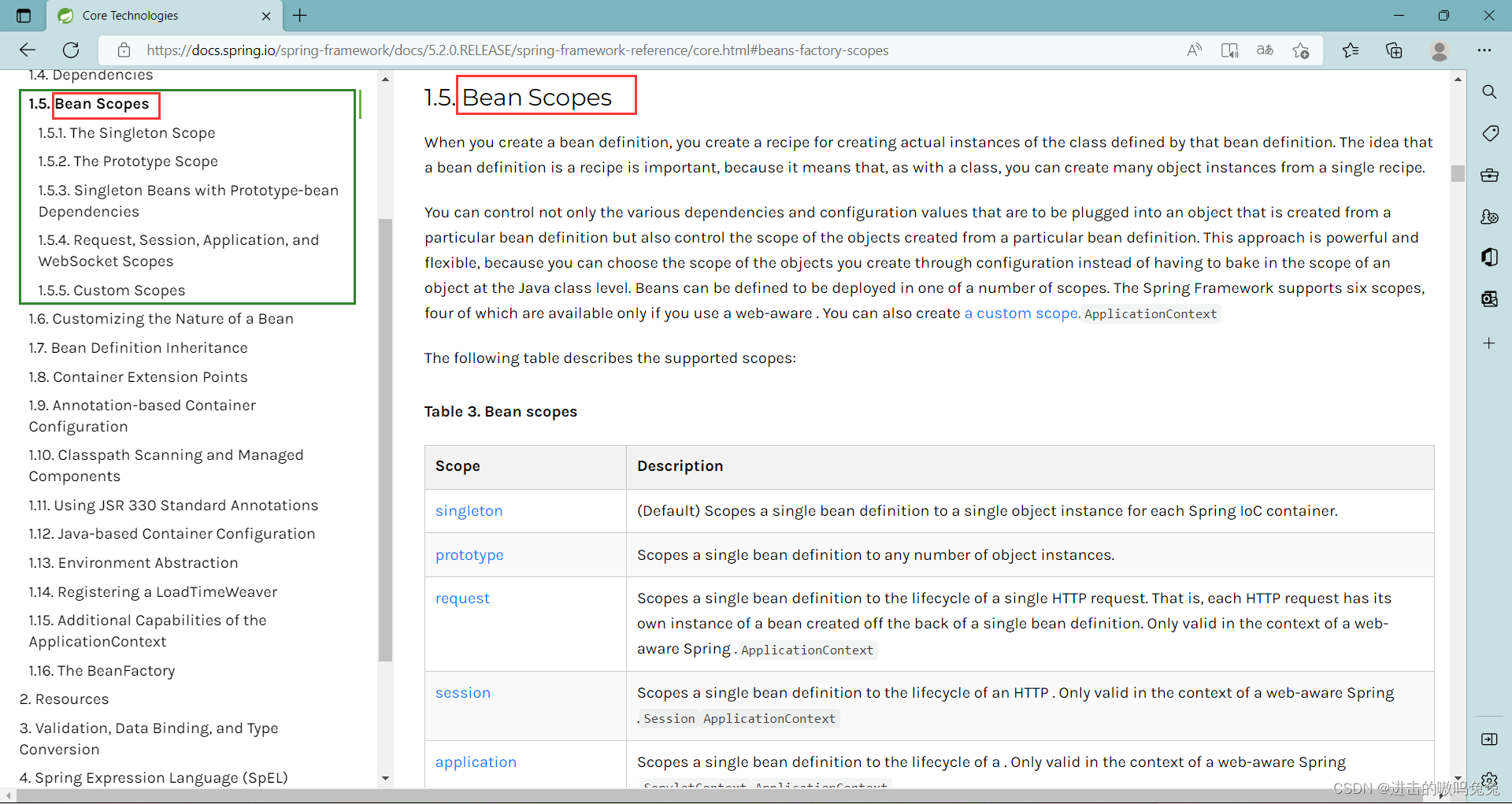This screenshot has width=1512, height=804.
Task: Open the singleton scope link
Action: (469, 511)
